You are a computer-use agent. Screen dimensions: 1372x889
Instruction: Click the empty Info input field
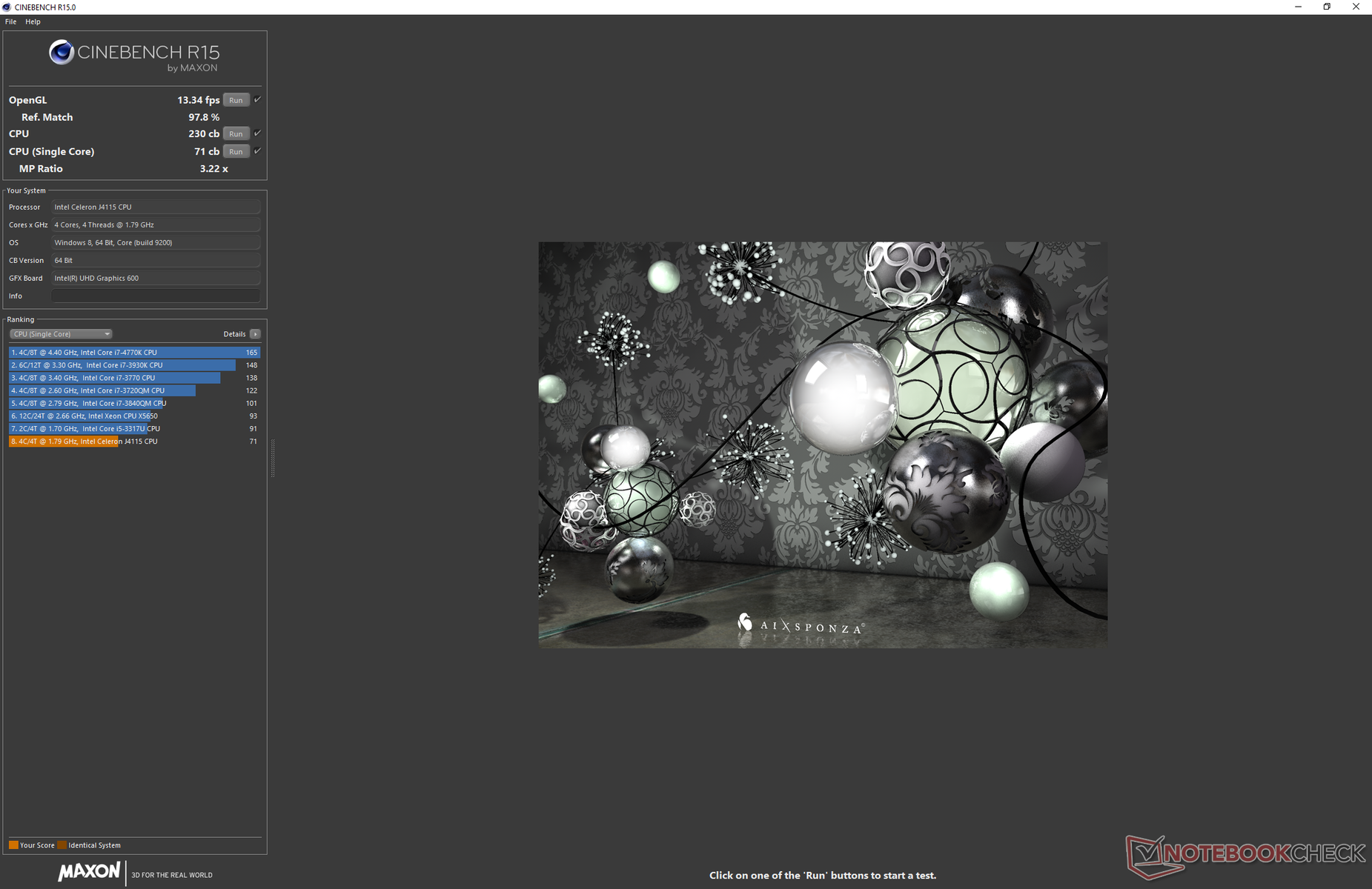point(156,296)
